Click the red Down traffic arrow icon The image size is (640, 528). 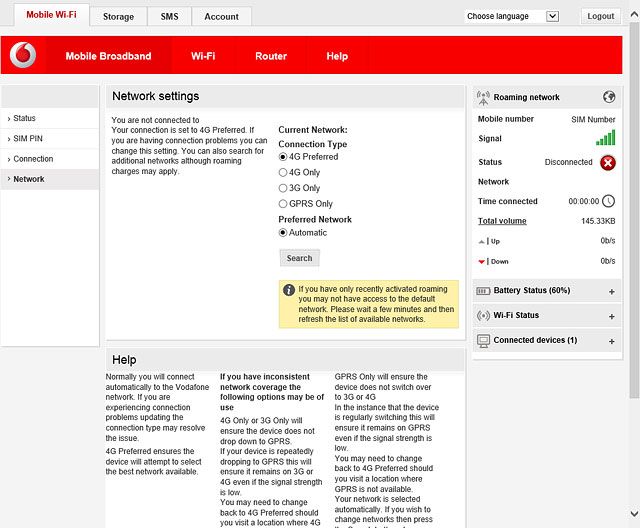pos(482,262)
